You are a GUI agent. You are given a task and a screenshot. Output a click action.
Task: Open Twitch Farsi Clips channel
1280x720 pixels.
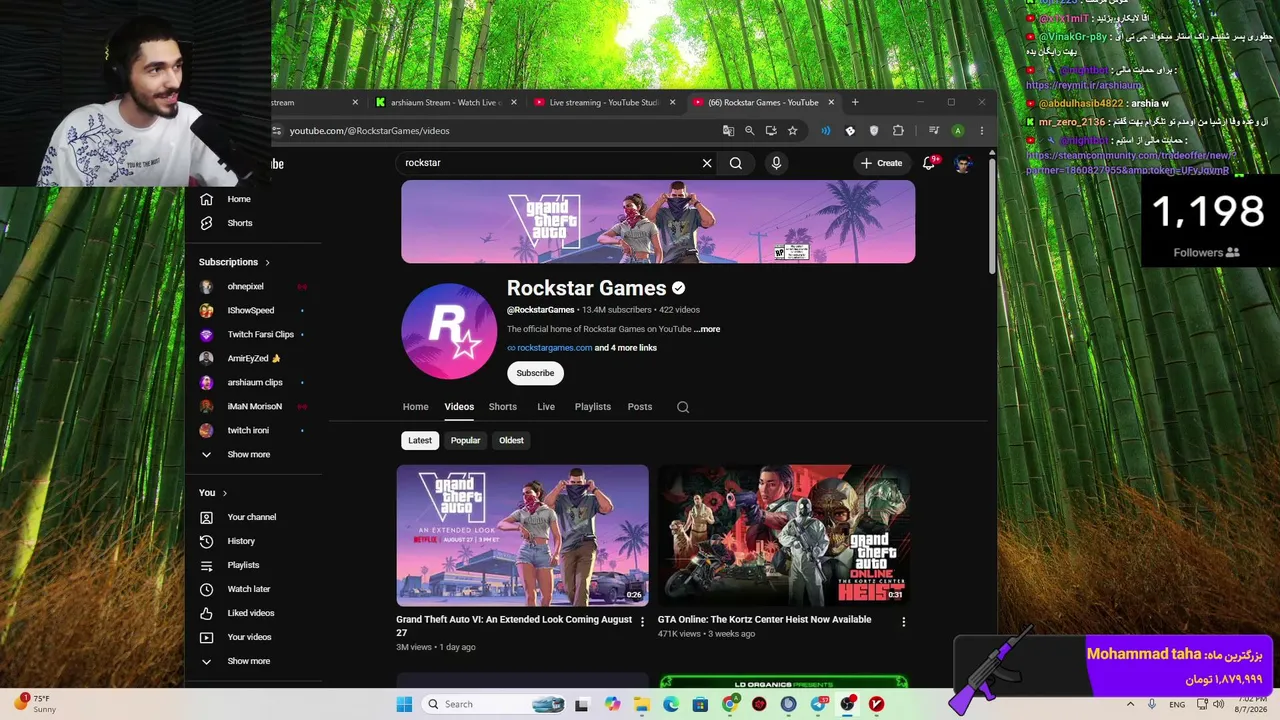260,335
